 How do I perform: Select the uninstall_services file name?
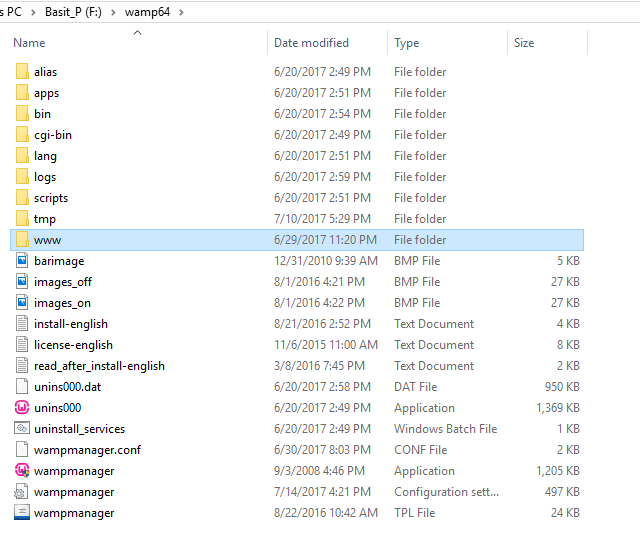tap(80, 429)
